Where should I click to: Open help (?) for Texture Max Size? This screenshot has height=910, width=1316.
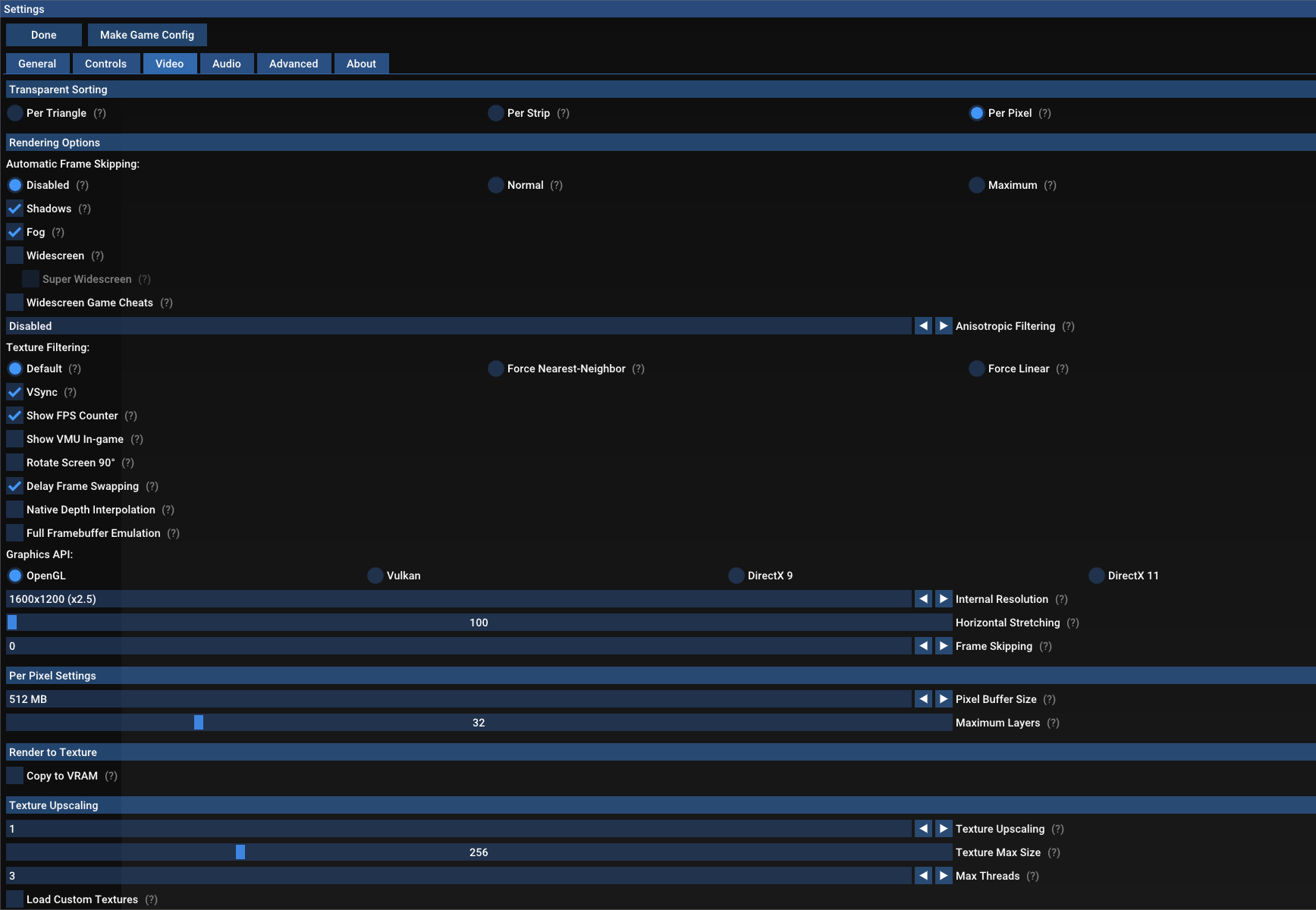coord(1054,852)
